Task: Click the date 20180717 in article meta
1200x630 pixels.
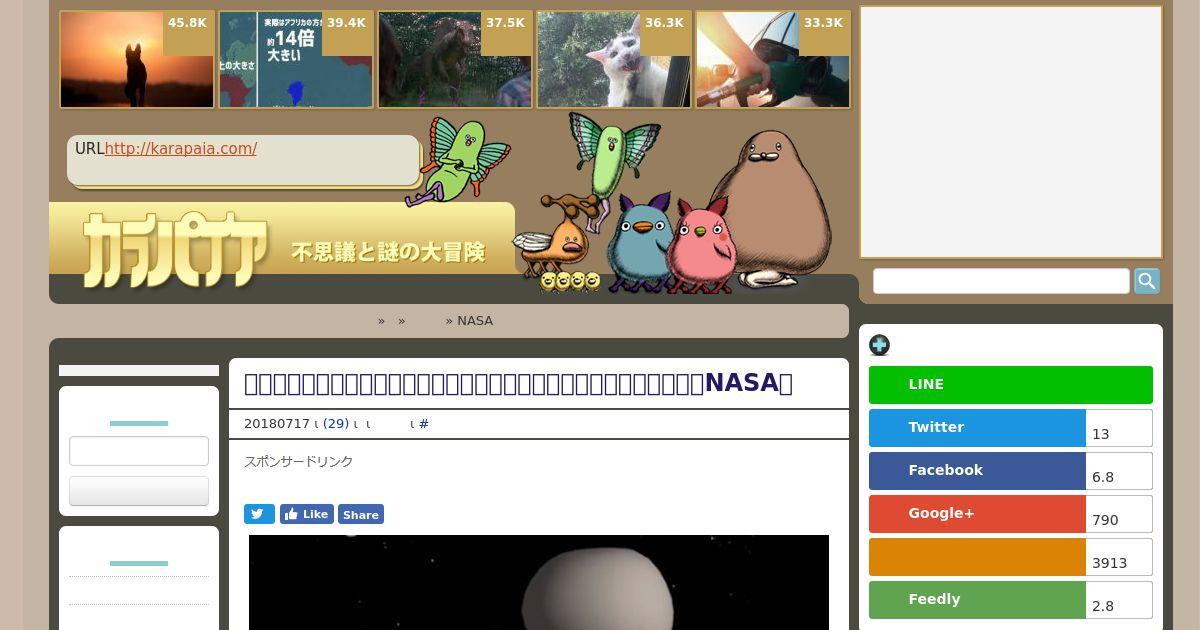Action: (x=277, y=424)
